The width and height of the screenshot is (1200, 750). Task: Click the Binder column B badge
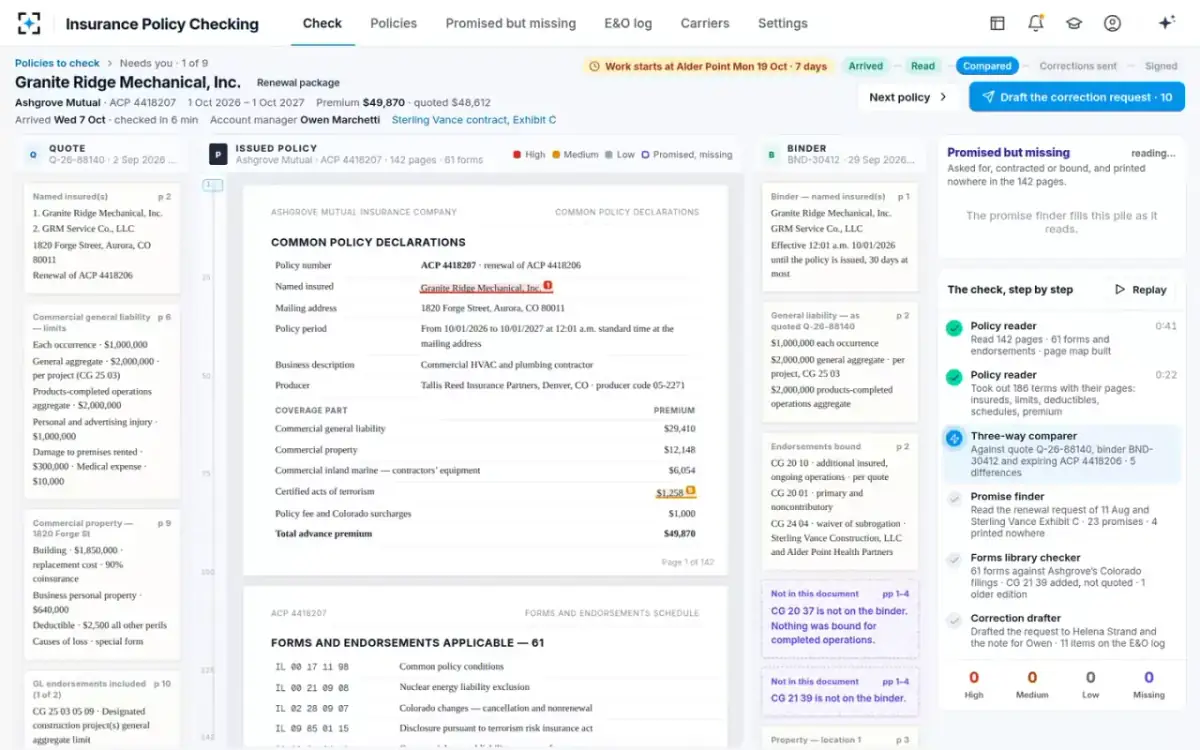point(771,154)
